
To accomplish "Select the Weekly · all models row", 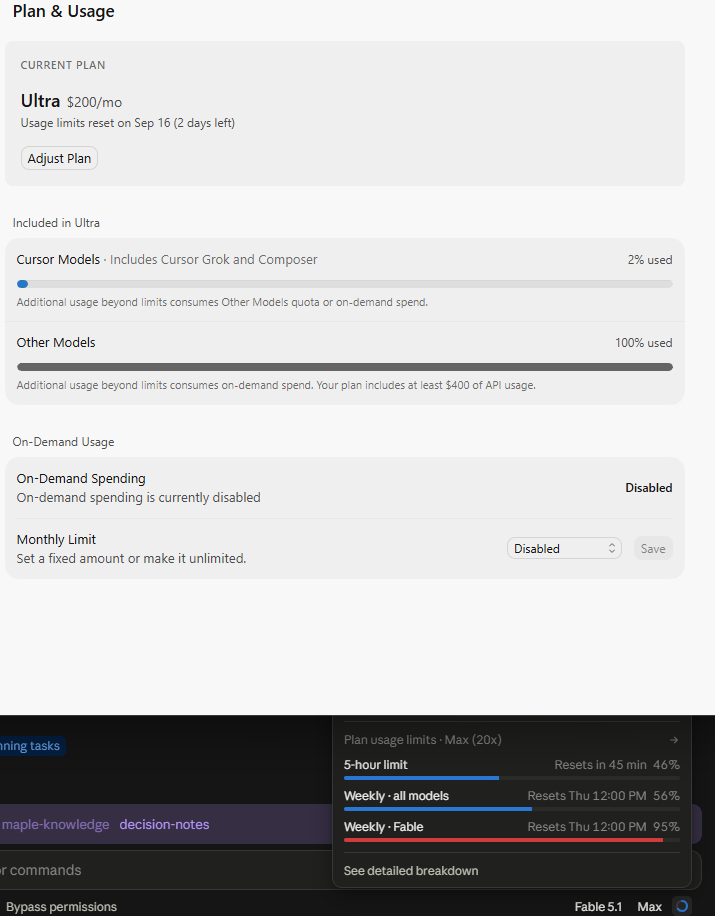I will [x=512, y=801].
